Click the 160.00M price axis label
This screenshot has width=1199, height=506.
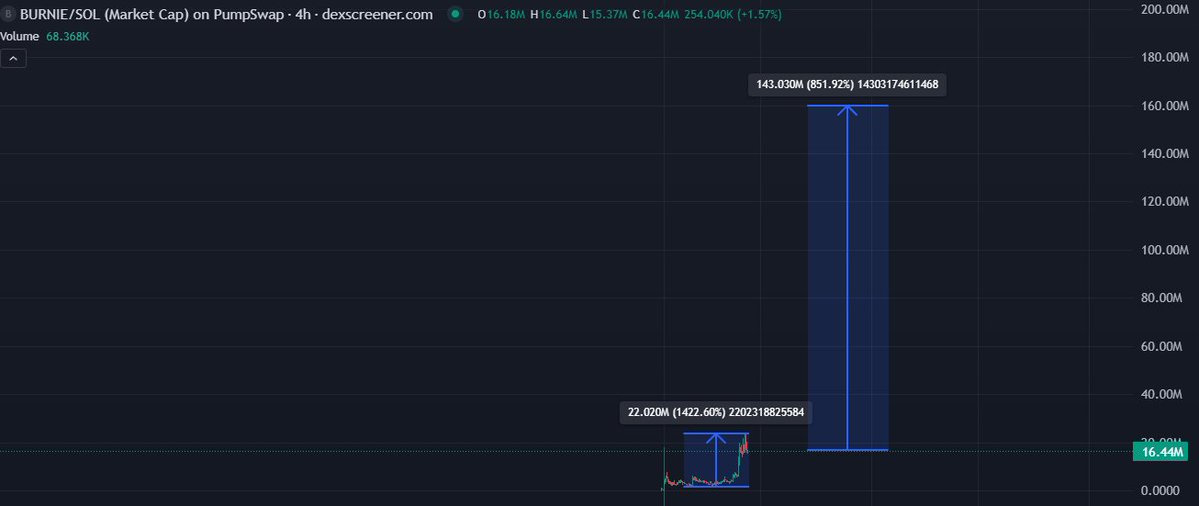[1164, 105]
